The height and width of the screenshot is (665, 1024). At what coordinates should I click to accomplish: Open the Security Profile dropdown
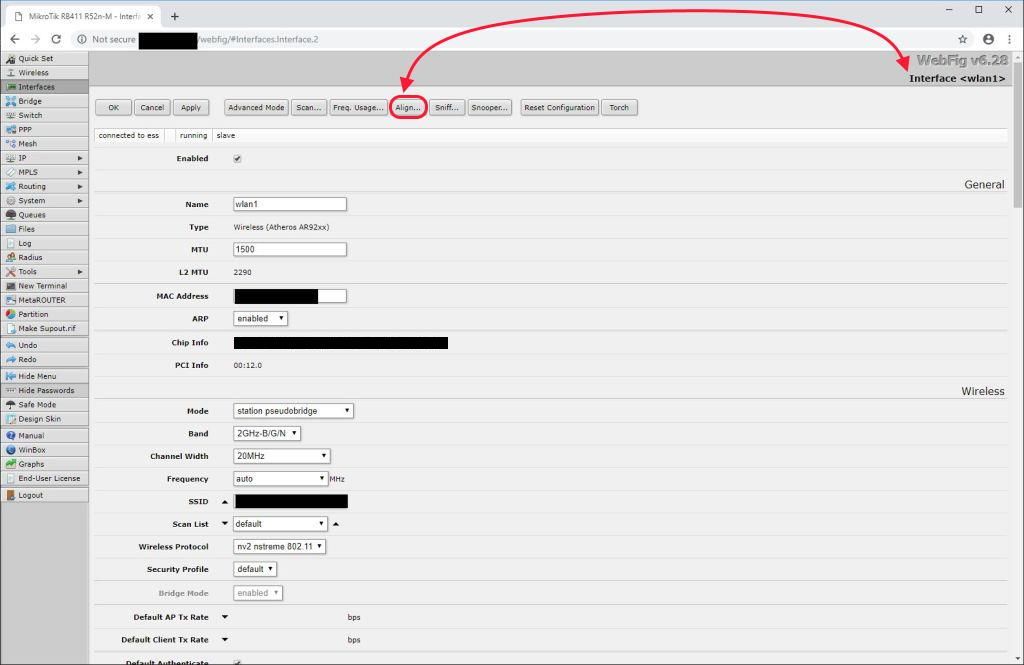tap(255, 570)
